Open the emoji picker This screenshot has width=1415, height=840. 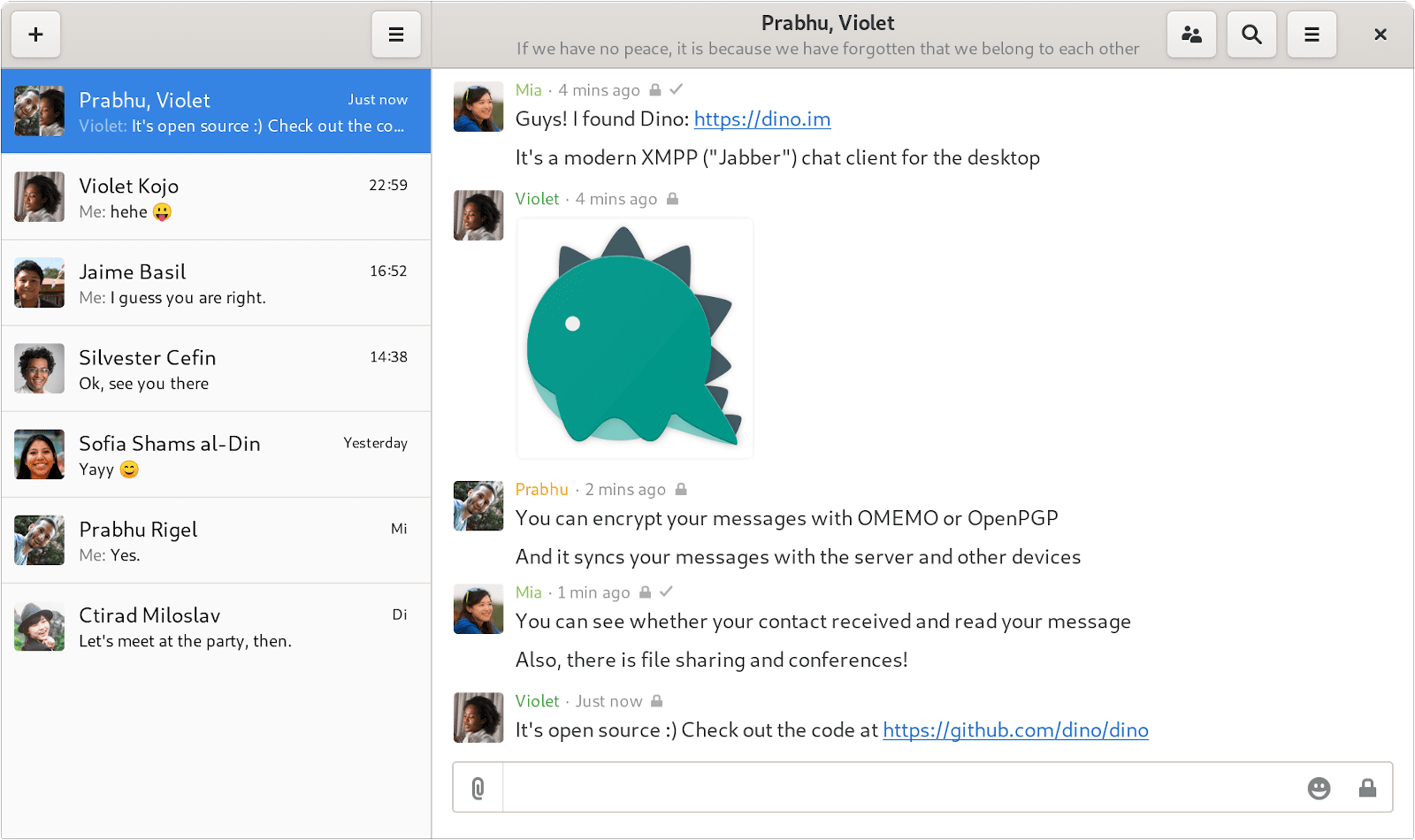coord(1319,788)
